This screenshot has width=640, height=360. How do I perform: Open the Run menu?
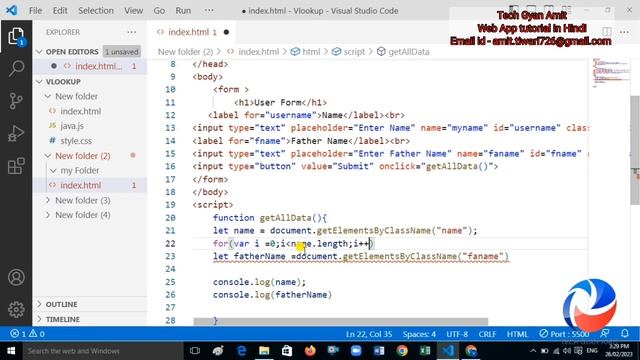pyautogui.click(x=183, y=11)
